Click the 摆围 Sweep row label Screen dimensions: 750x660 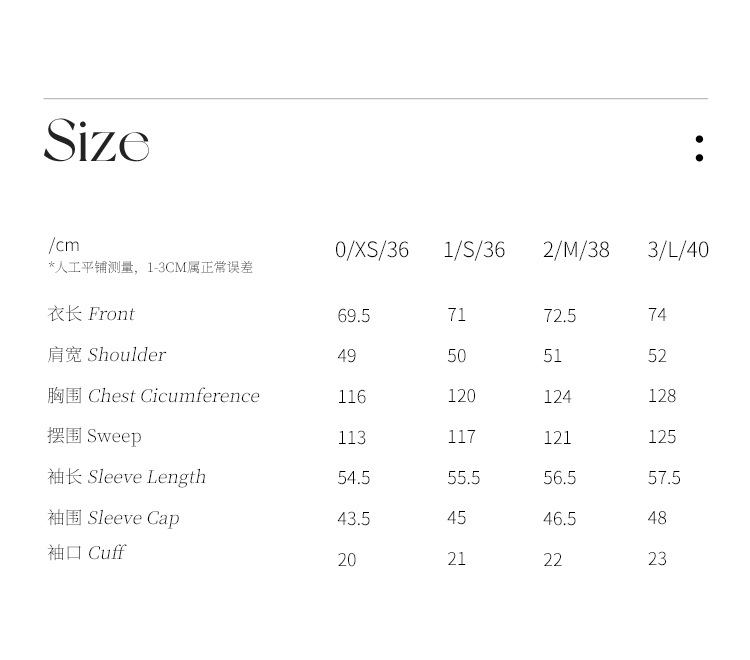(94, 436)
